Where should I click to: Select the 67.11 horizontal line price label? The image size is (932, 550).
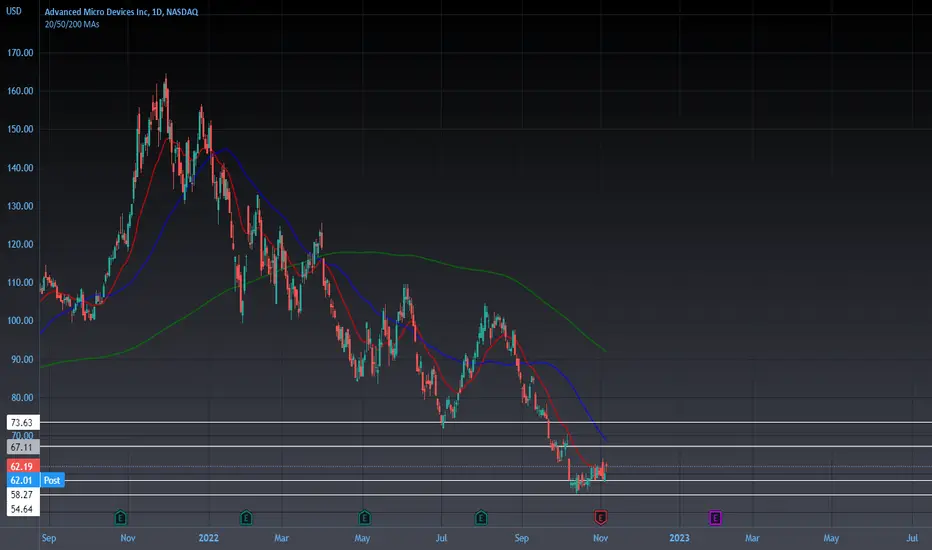pos(23,447)
